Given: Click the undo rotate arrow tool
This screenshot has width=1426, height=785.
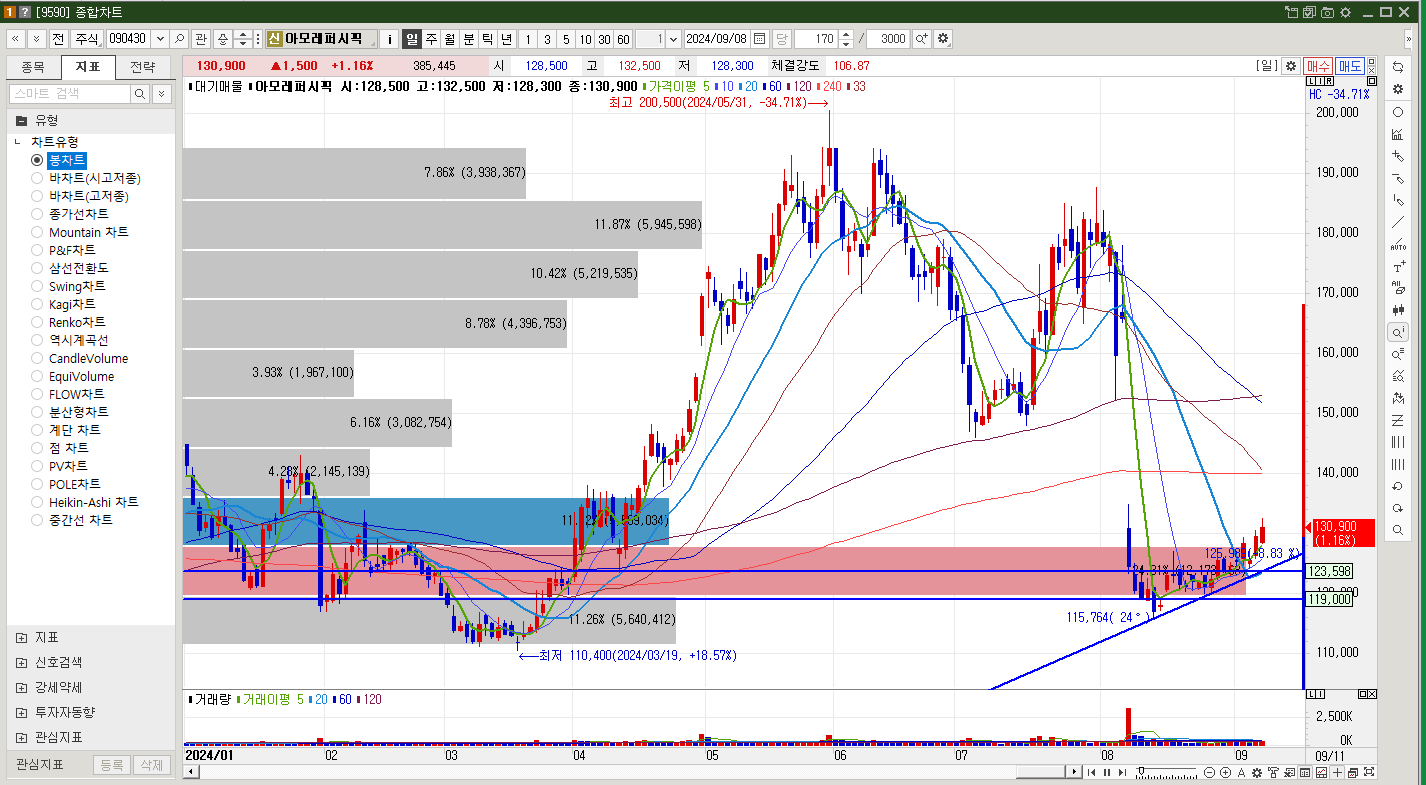Looking at the screenshot, I should point(1398,486).
